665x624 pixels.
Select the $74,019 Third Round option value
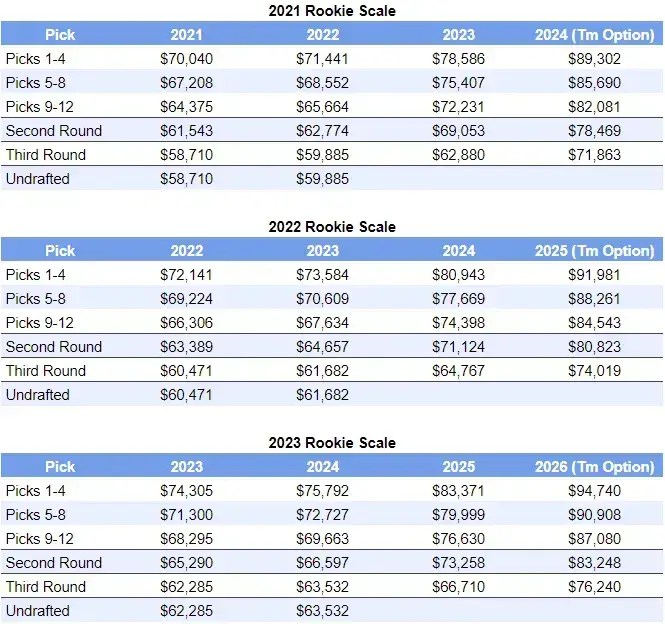[594, 371]
